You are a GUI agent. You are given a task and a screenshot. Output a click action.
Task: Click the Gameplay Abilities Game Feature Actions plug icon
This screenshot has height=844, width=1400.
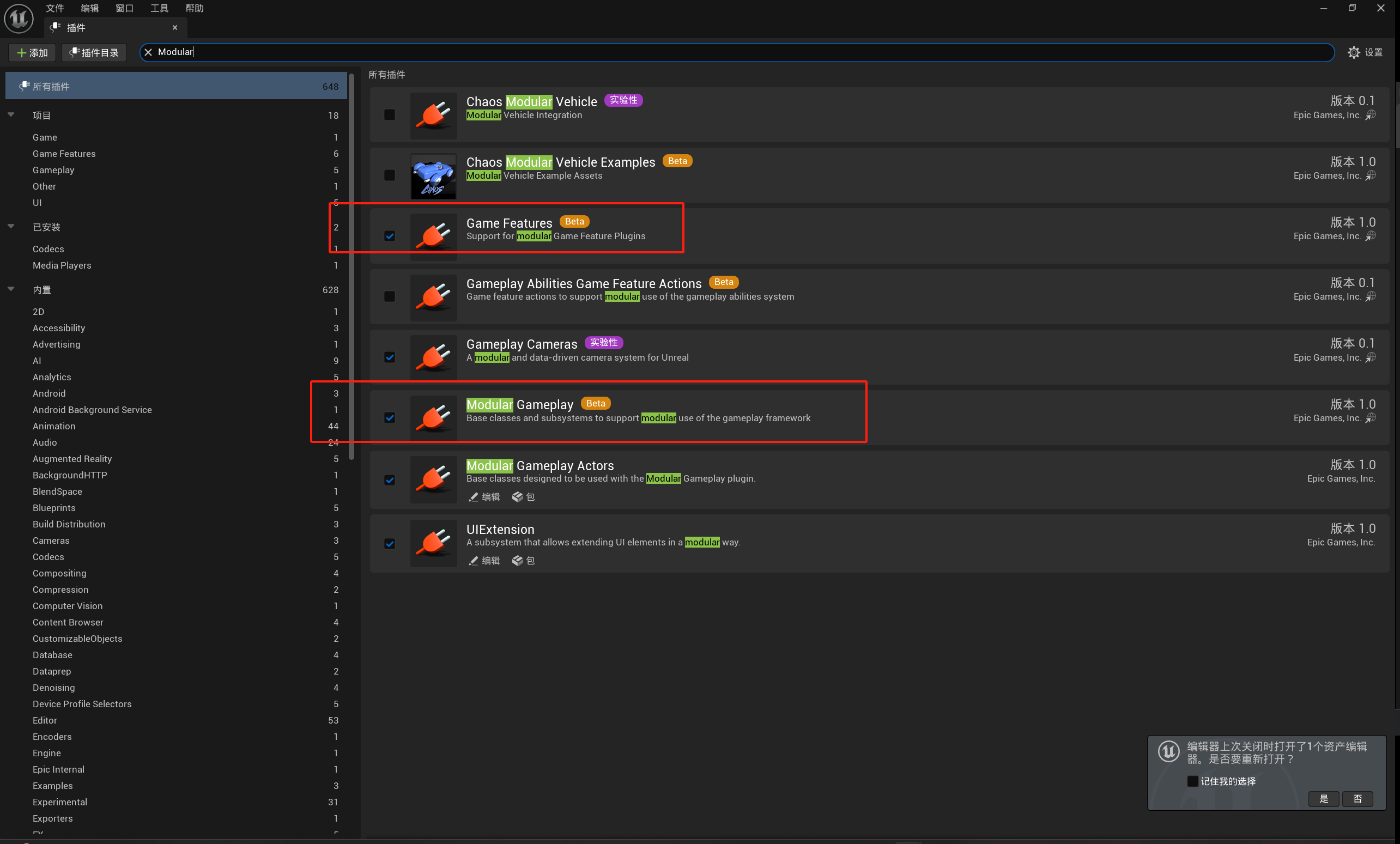pos(434,297)
